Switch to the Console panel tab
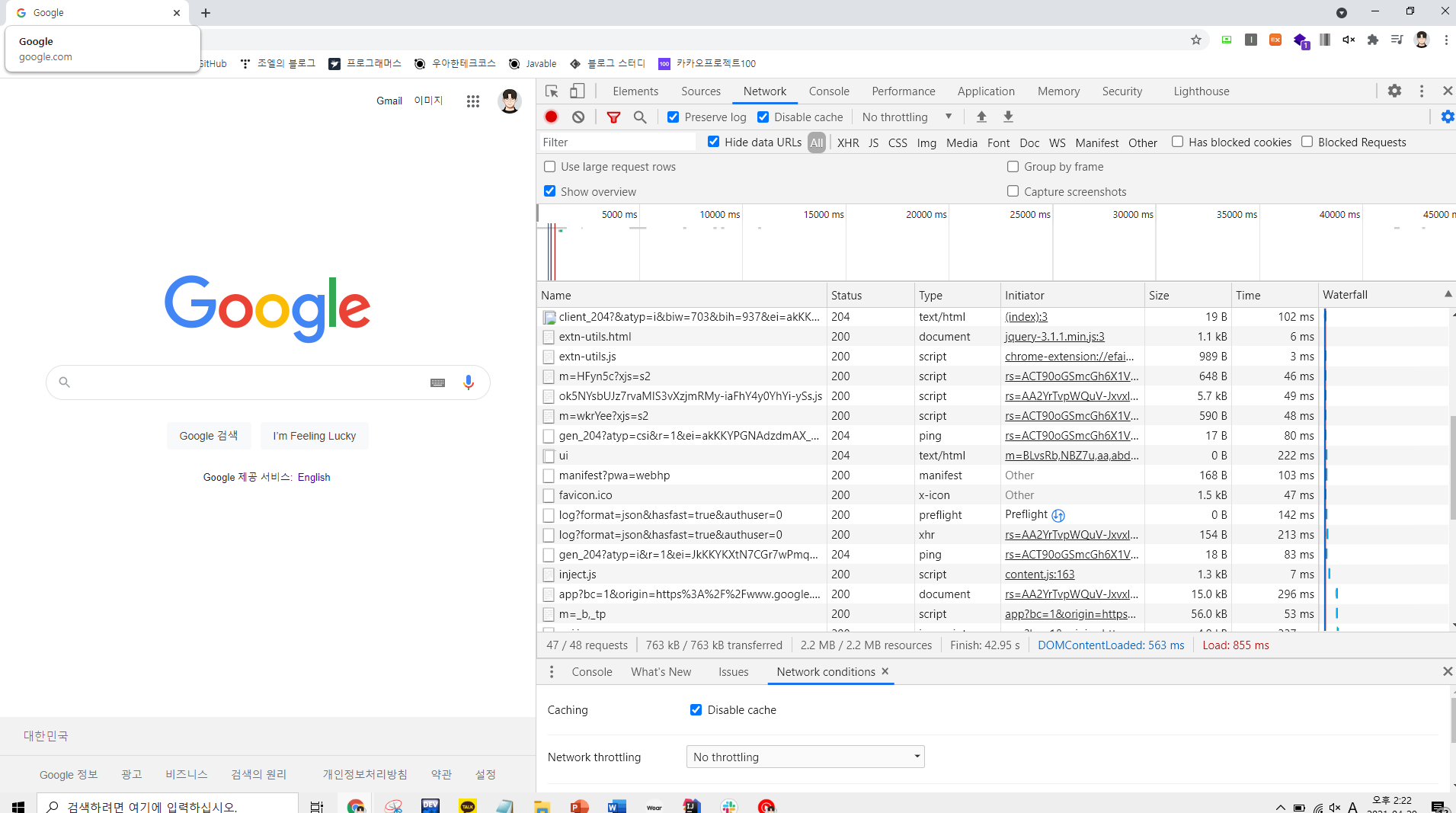 click(828, 91)
